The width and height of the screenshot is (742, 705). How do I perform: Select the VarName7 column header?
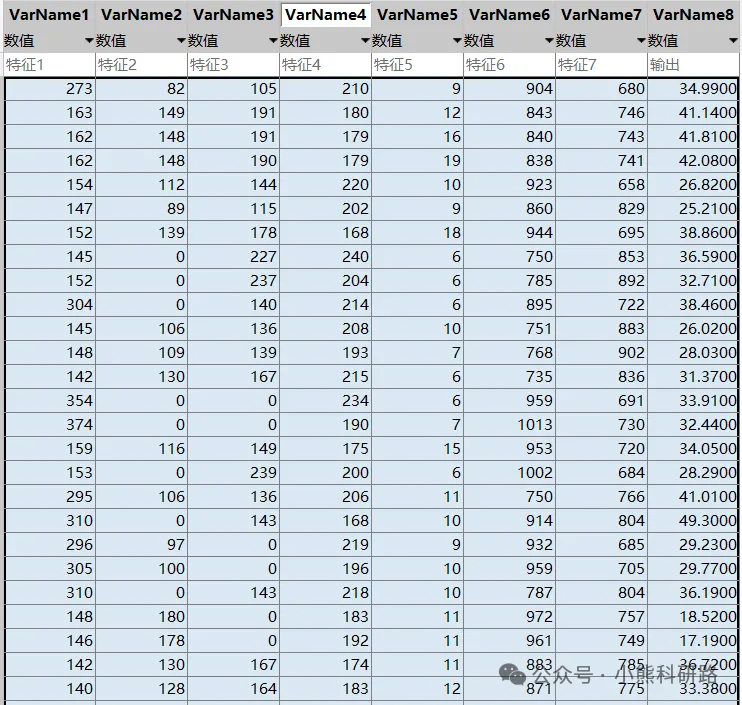pyautogui.click(x=601, y=15)
